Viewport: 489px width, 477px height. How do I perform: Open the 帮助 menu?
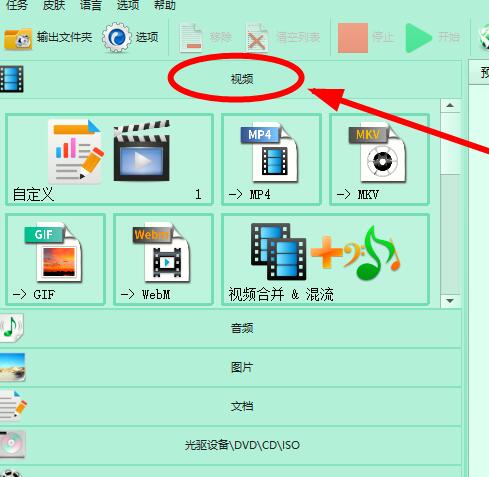point(164,5)
